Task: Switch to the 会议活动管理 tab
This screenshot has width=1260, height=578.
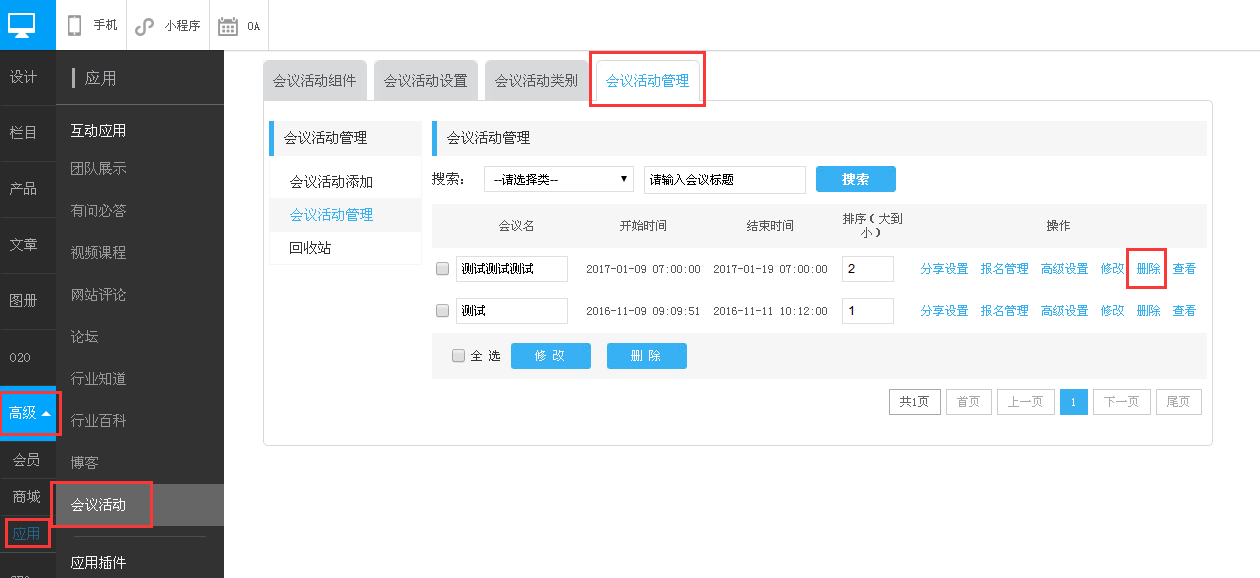Action: pos(648,81)
